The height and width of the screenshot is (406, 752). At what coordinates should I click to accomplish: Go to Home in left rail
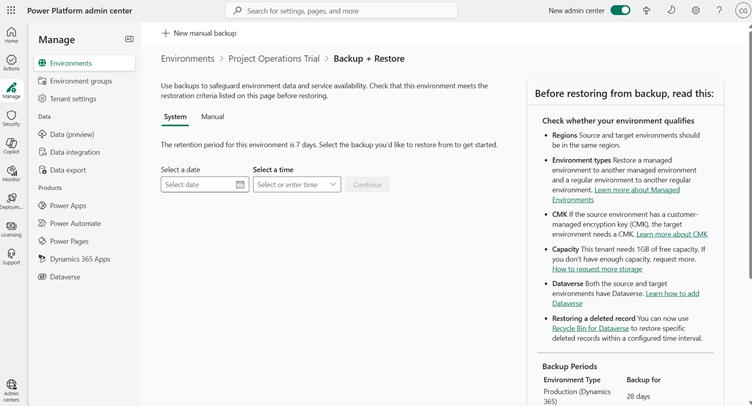click(11, 35)
